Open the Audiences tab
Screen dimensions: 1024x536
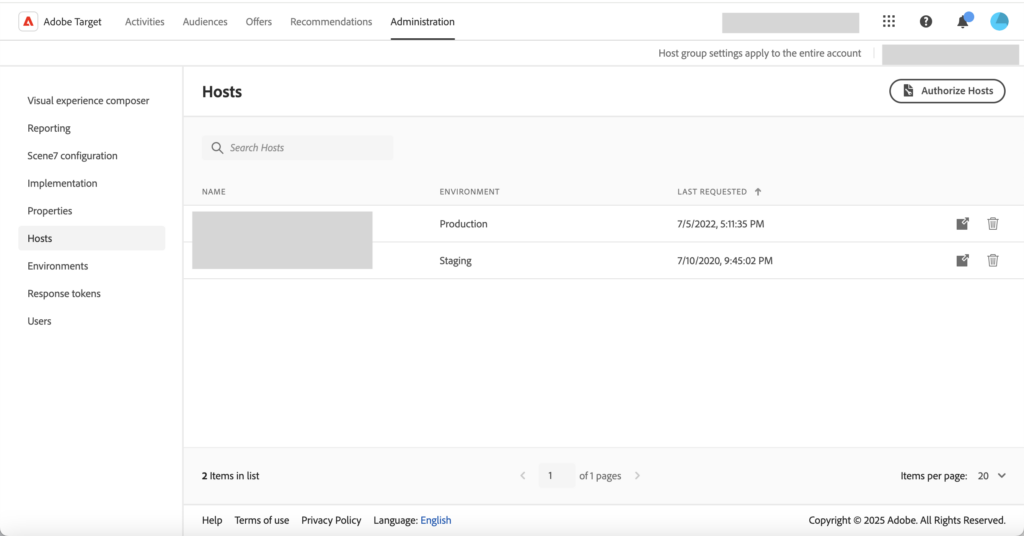coord(205,22)
